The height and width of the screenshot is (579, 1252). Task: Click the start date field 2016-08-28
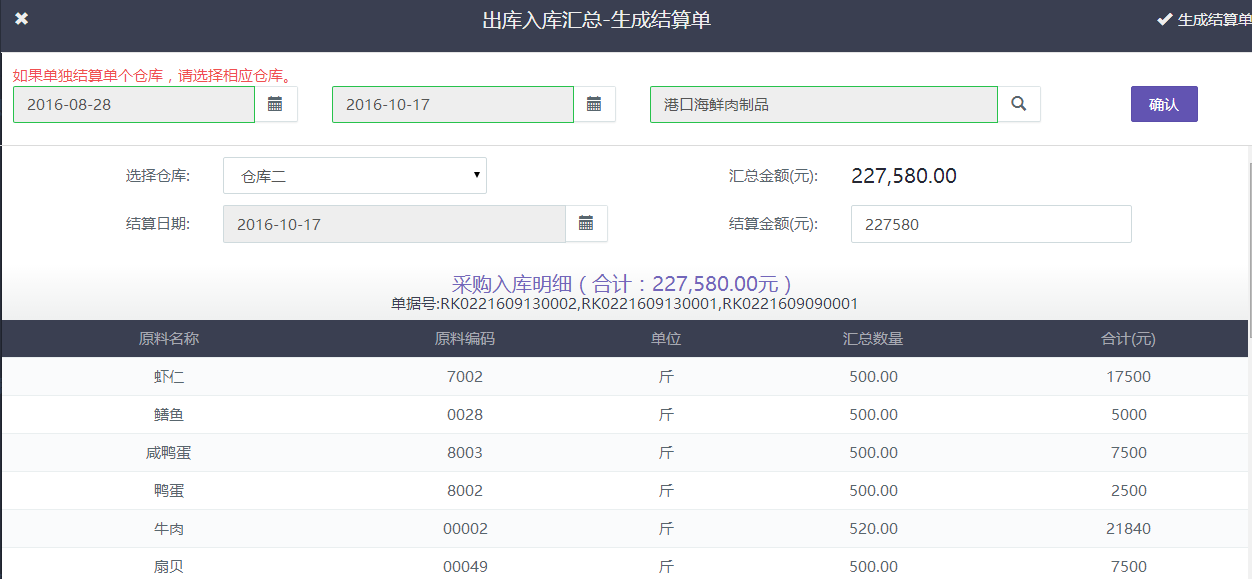click(x=134, y=104)
